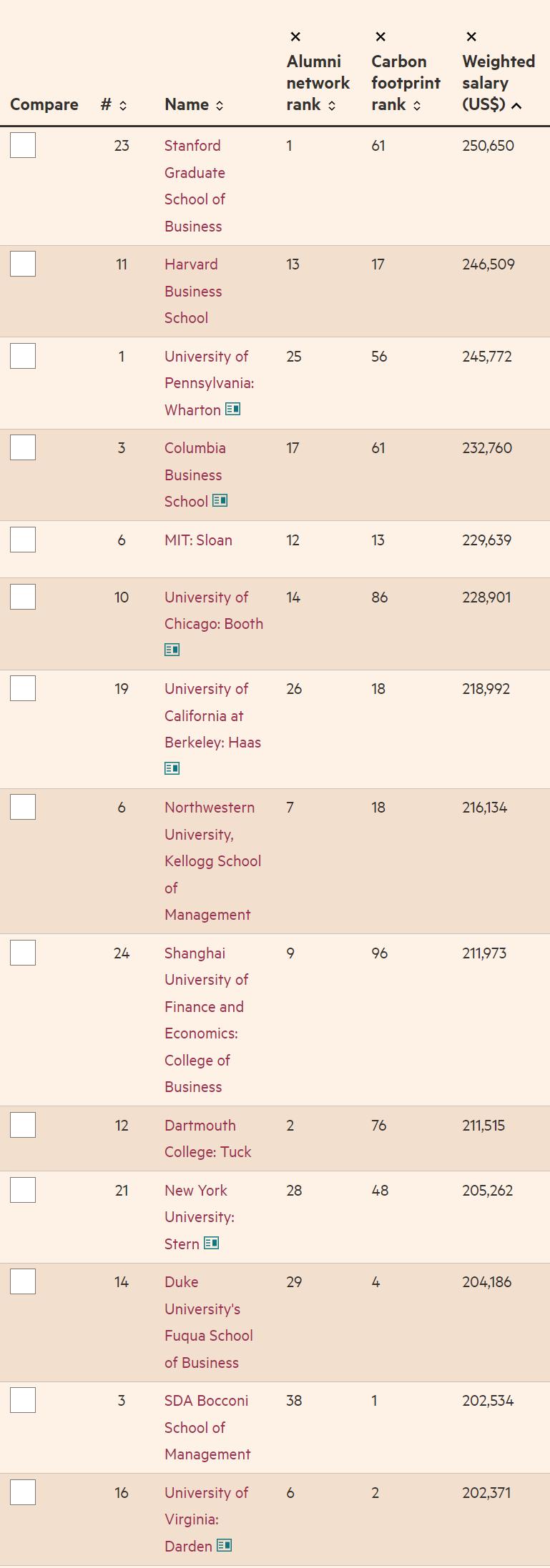Image resolution: width=550 pixels, height=1568 pixels.
Task: Tick compare checkbox for Stanford Graduate School
Action: pos(23,146)
